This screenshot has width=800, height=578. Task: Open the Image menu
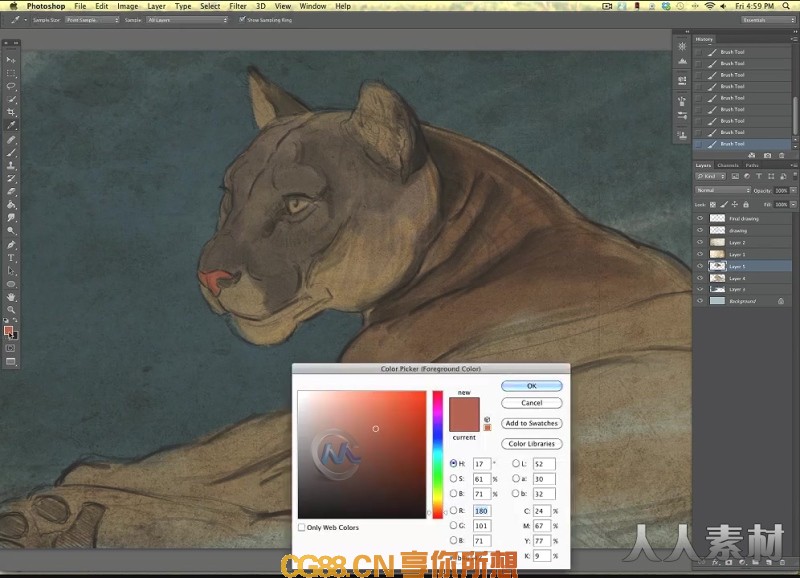128,6
